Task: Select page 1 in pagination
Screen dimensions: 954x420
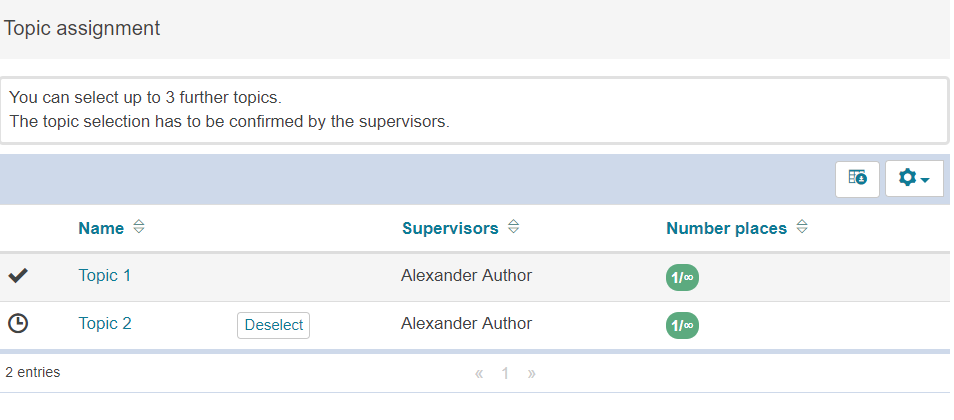Action: [505, 373]
